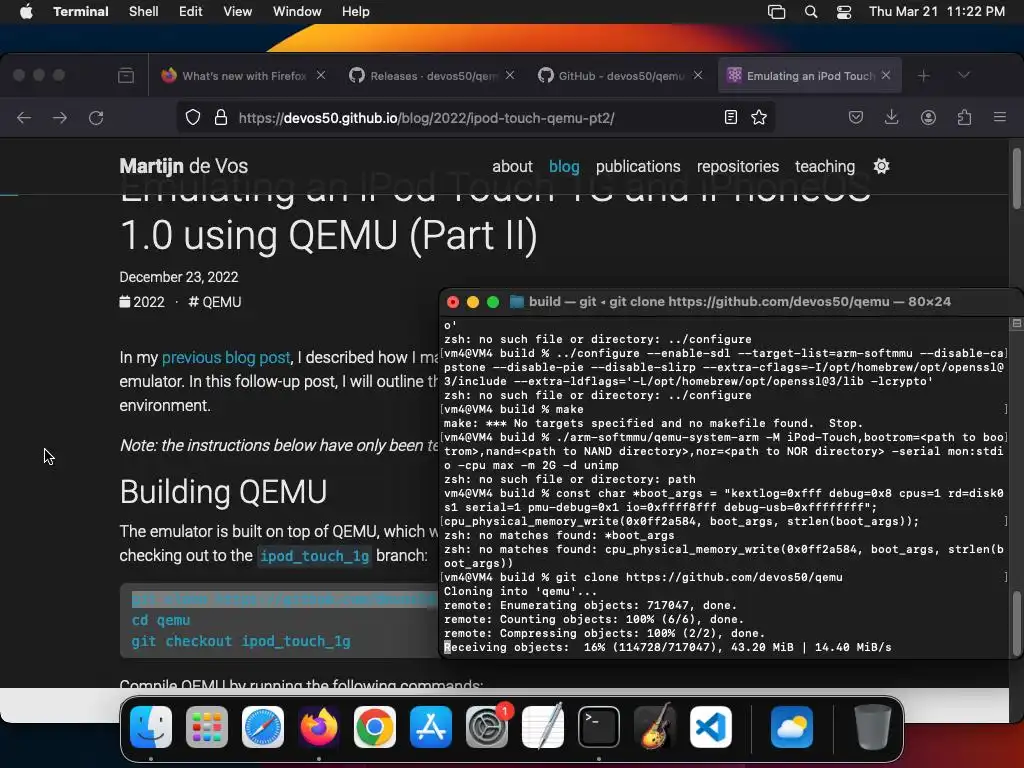
Task: Click the Terminal split pane button
Action: pyautogui.click(x=1016, y=323)
